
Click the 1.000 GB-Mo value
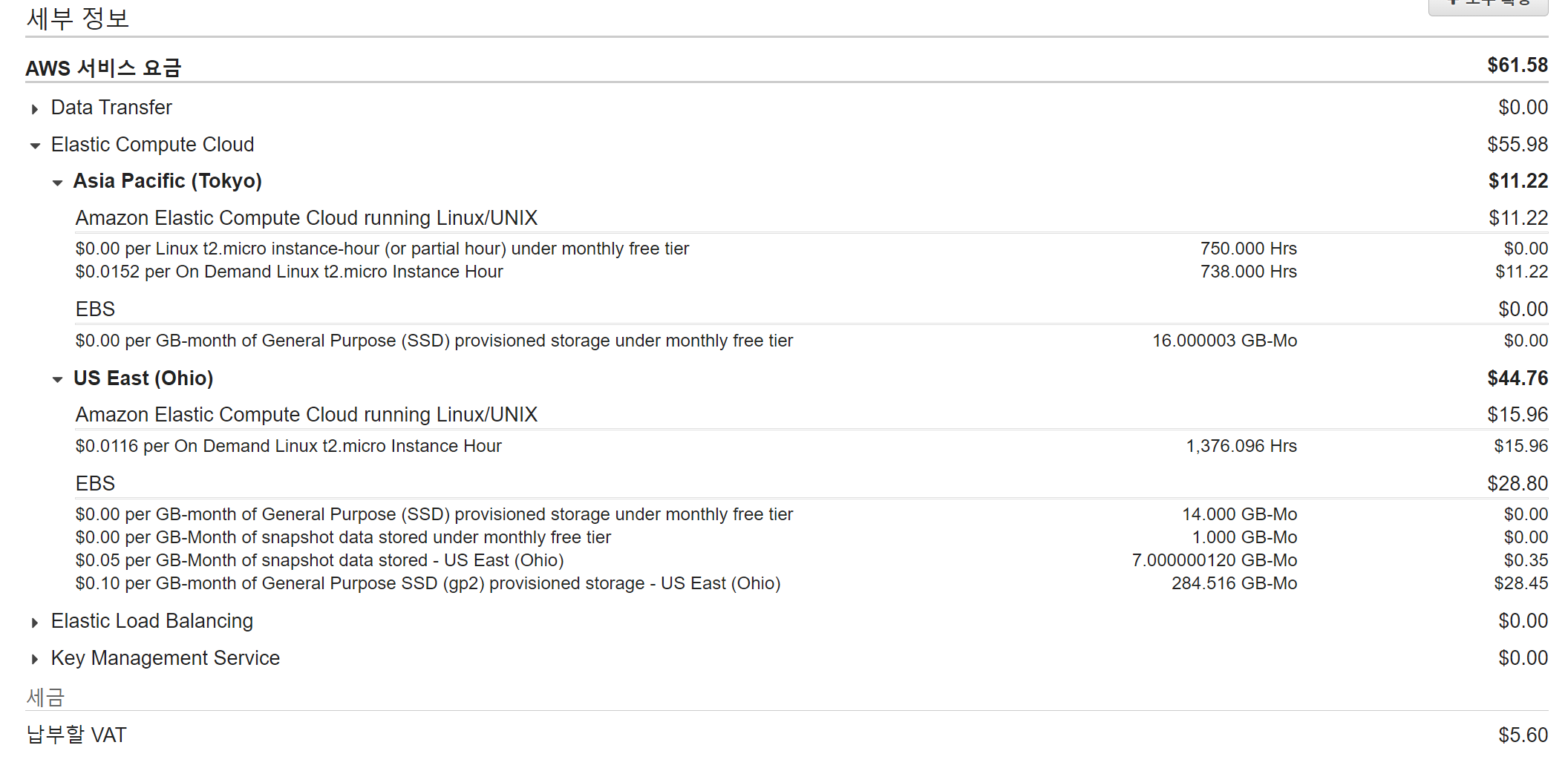[1244, 537]
